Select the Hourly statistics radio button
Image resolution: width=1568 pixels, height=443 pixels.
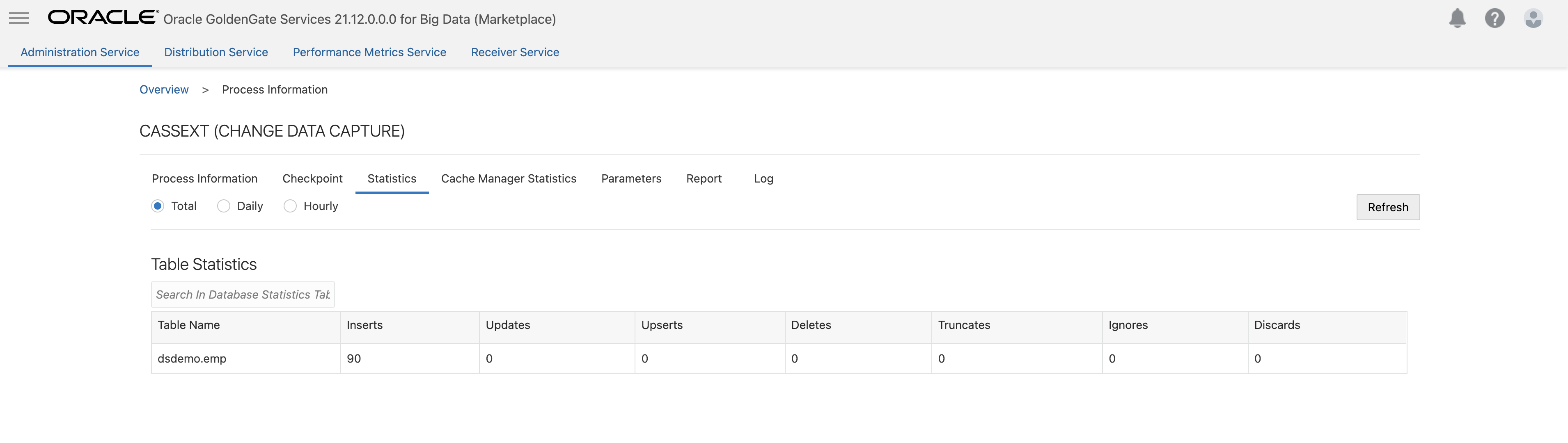290,206
